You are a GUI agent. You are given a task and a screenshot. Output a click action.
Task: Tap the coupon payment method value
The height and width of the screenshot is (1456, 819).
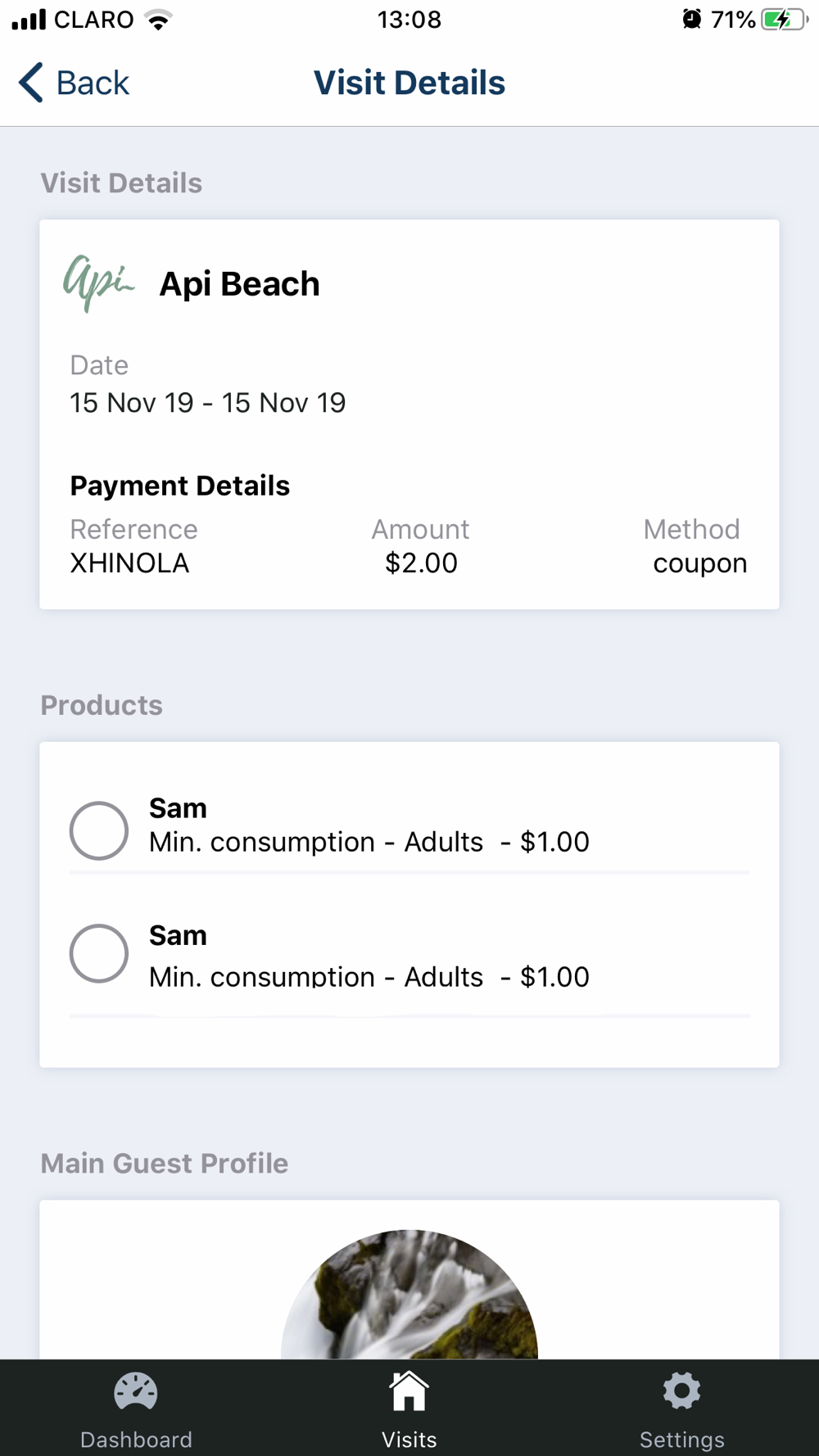point(699,563)
